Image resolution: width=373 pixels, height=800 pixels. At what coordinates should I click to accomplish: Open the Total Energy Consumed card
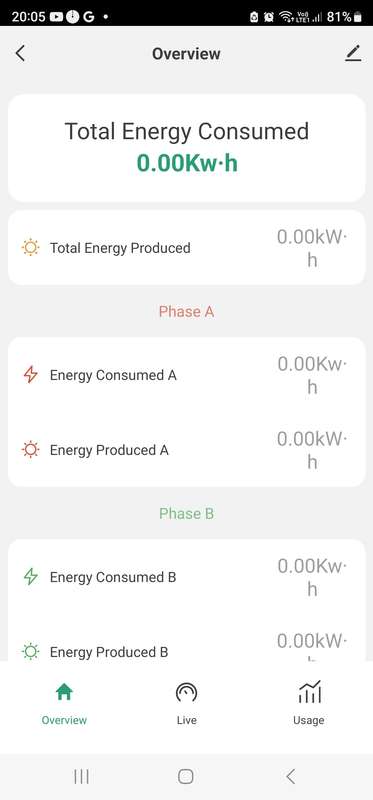point(187,148)
